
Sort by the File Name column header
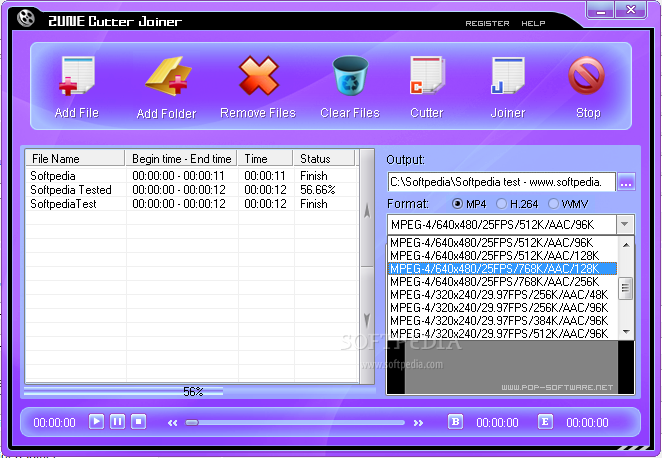(75, 159)
